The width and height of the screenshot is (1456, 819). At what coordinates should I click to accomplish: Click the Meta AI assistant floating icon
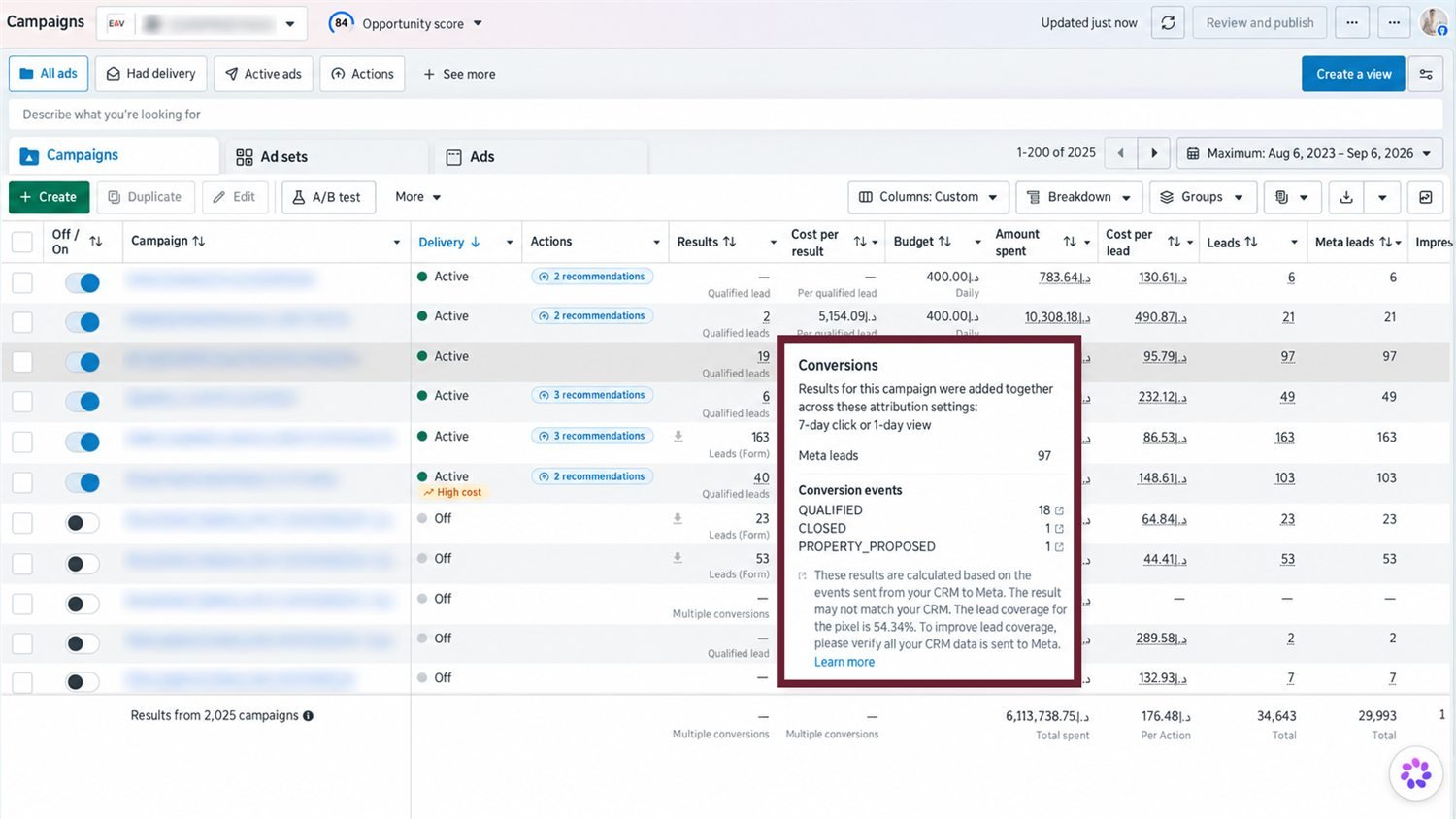click(1416, 773)
